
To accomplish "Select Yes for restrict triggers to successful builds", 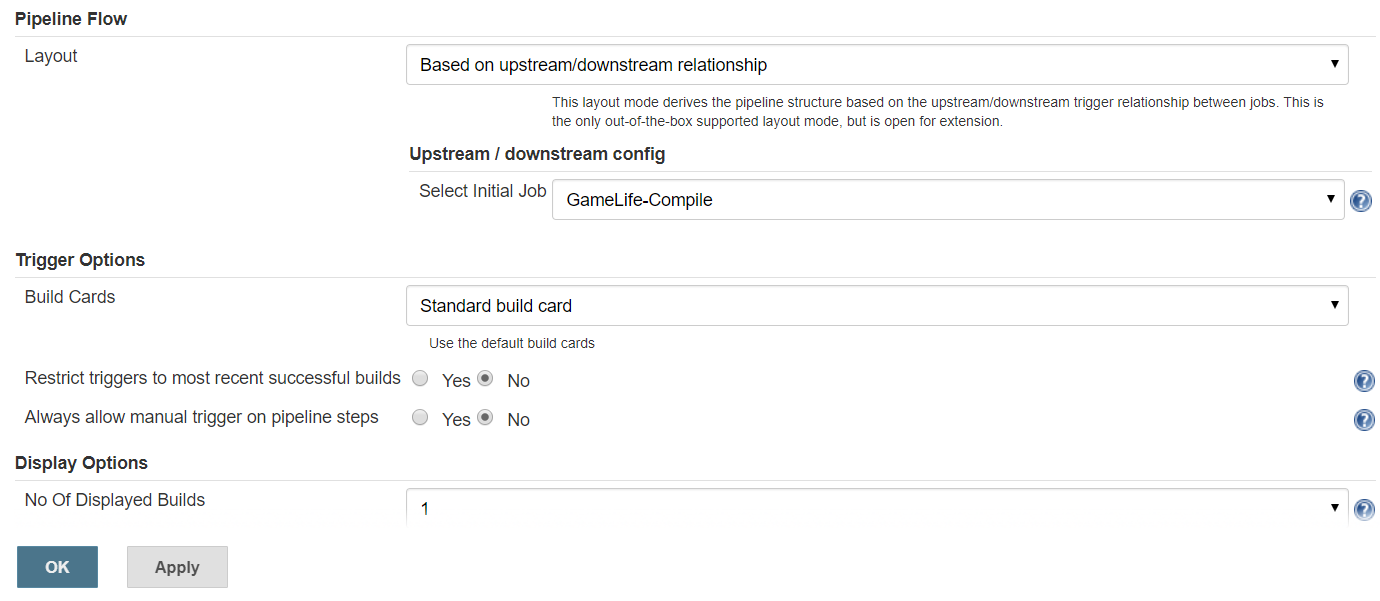I will coord(421,379).
